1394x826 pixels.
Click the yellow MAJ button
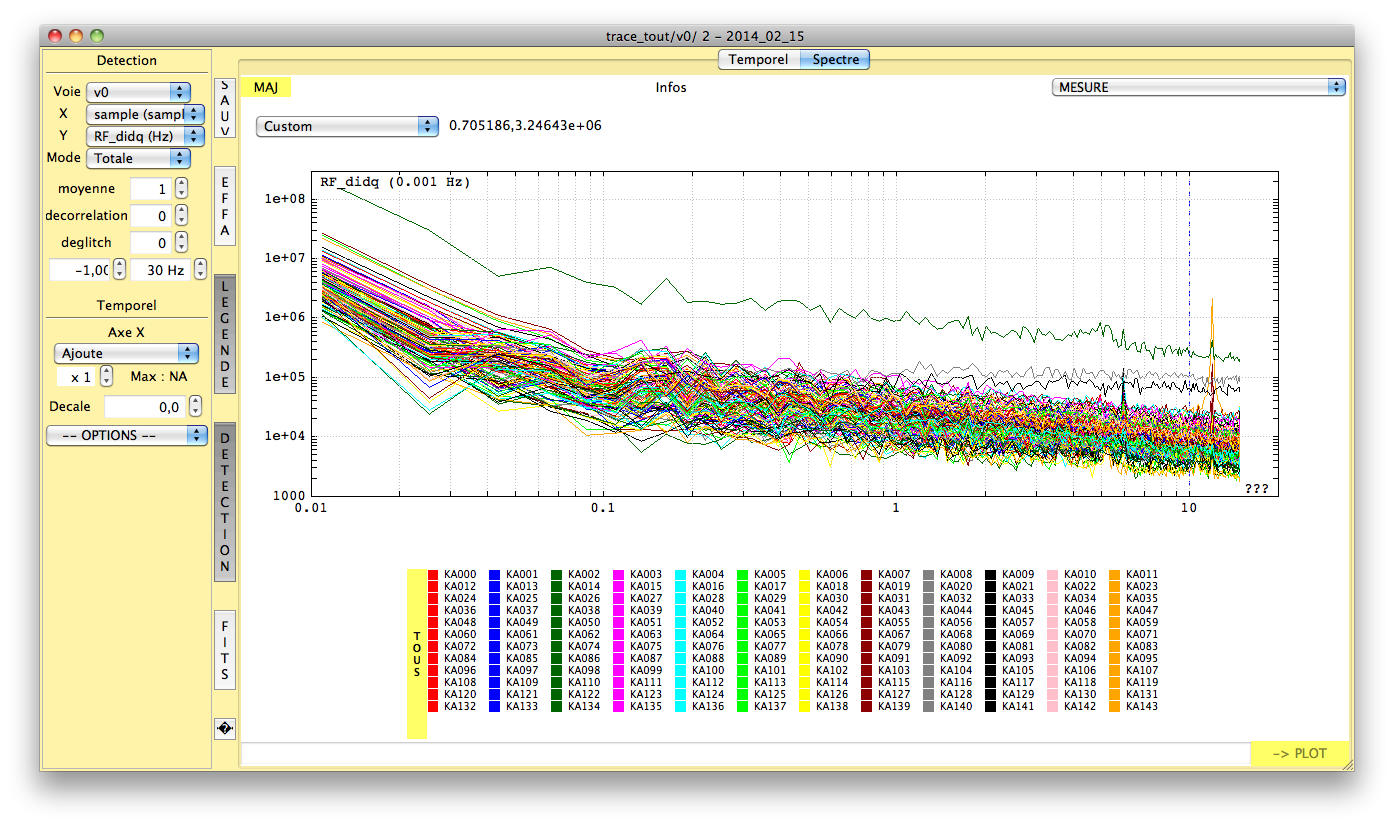266,88
